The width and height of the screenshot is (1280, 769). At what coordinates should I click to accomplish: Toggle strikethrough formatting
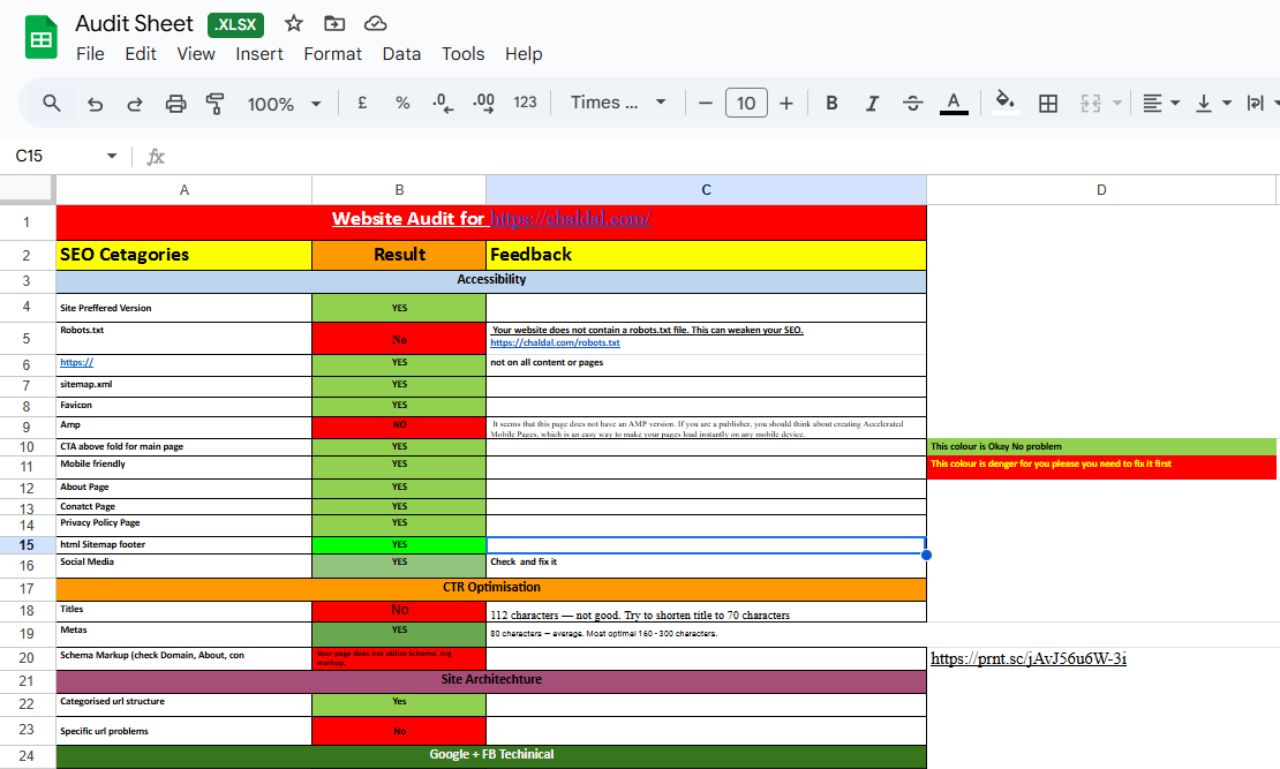[x=912, y=103]
